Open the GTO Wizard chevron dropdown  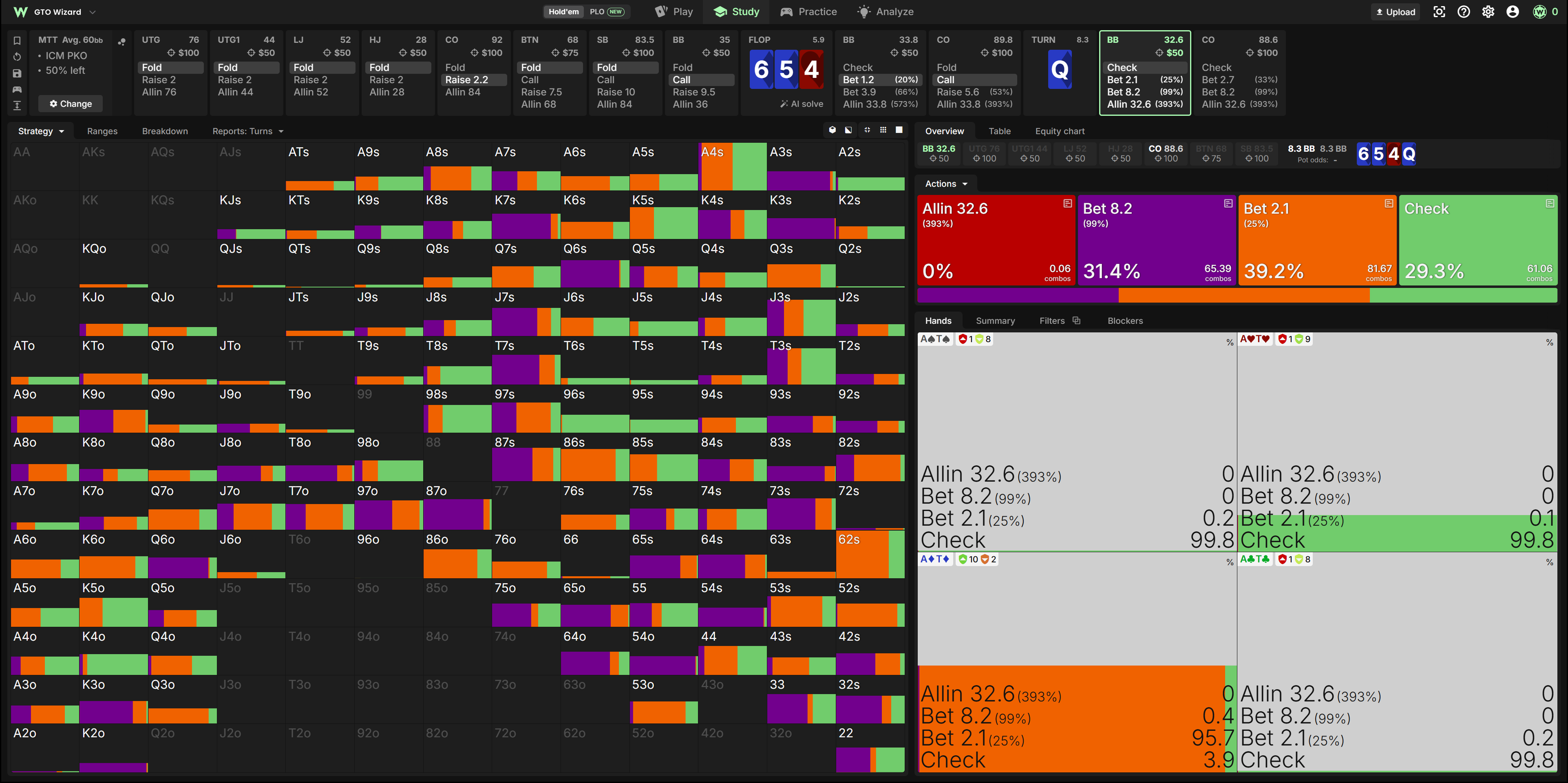(x=93, y=11)
